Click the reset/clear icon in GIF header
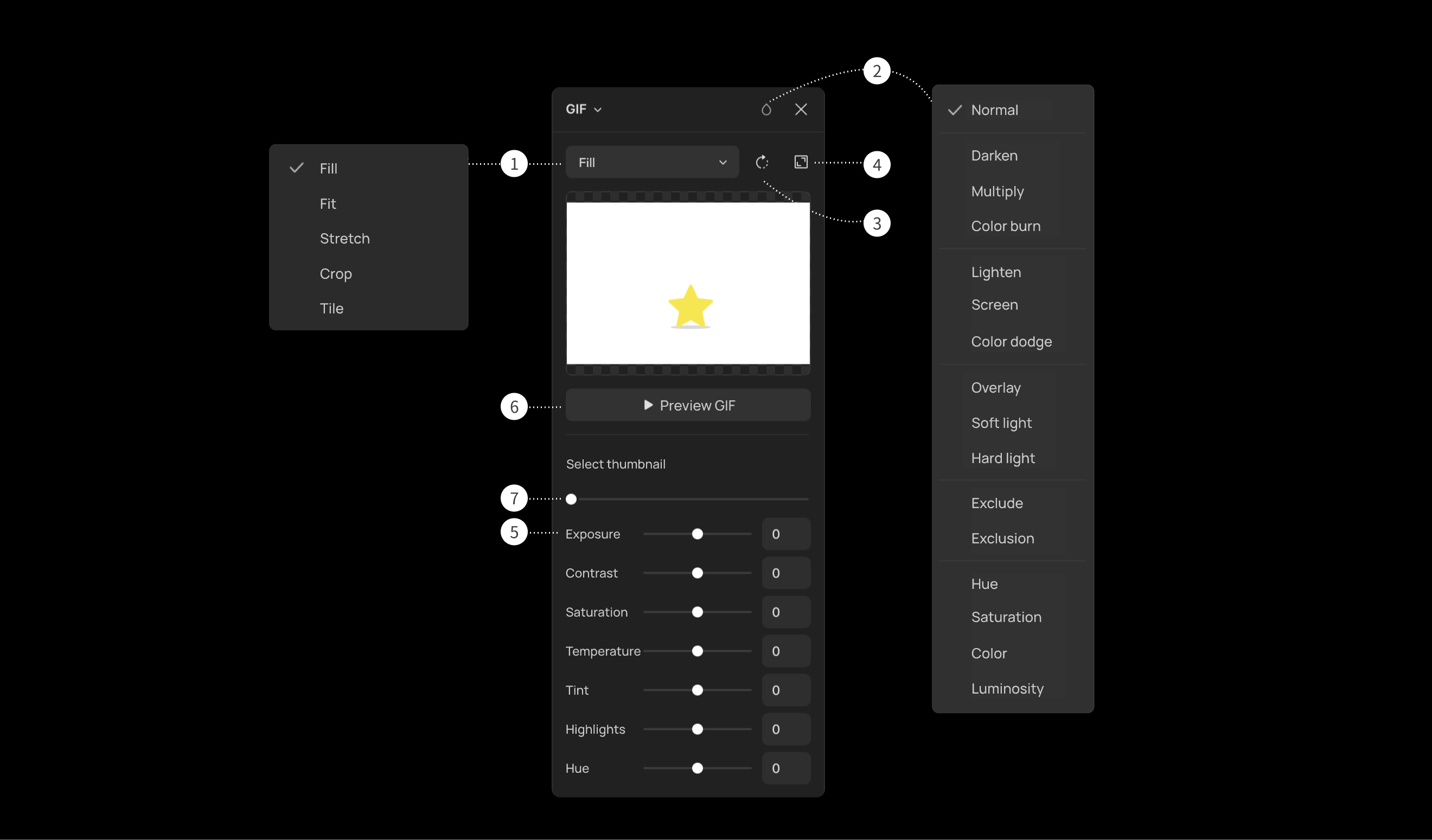 [x=766, y=108]
